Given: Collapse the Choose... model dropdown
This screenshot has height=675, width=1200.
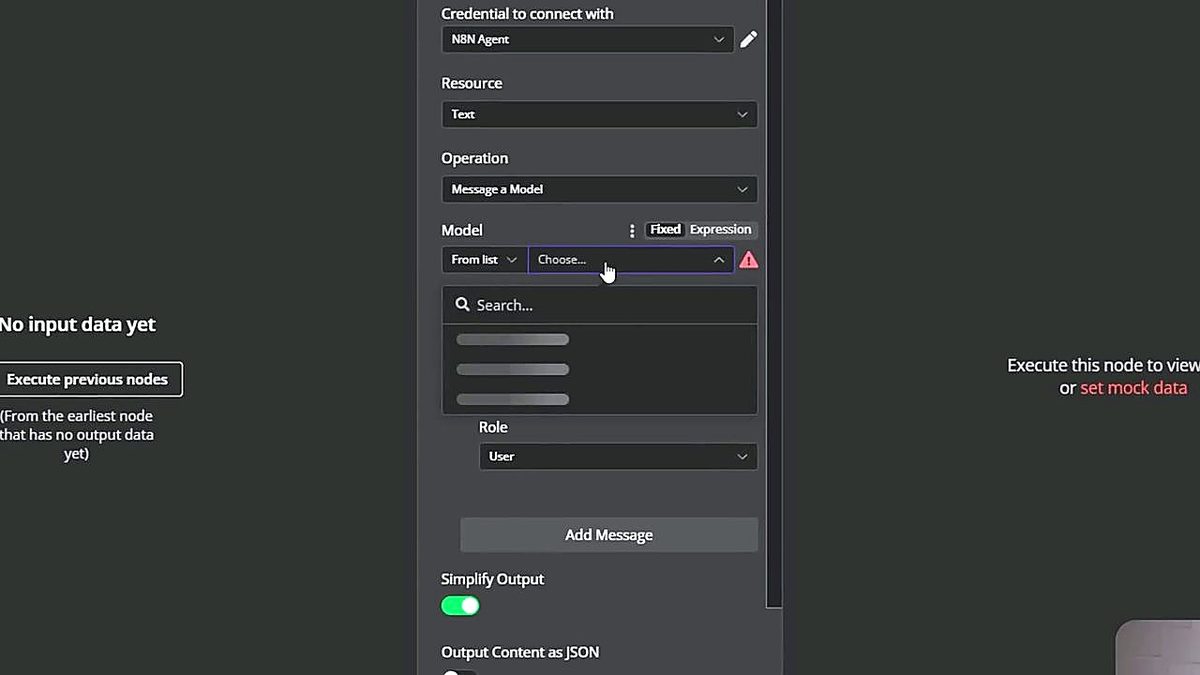Looking at the screenshot, I should point(631,260).
